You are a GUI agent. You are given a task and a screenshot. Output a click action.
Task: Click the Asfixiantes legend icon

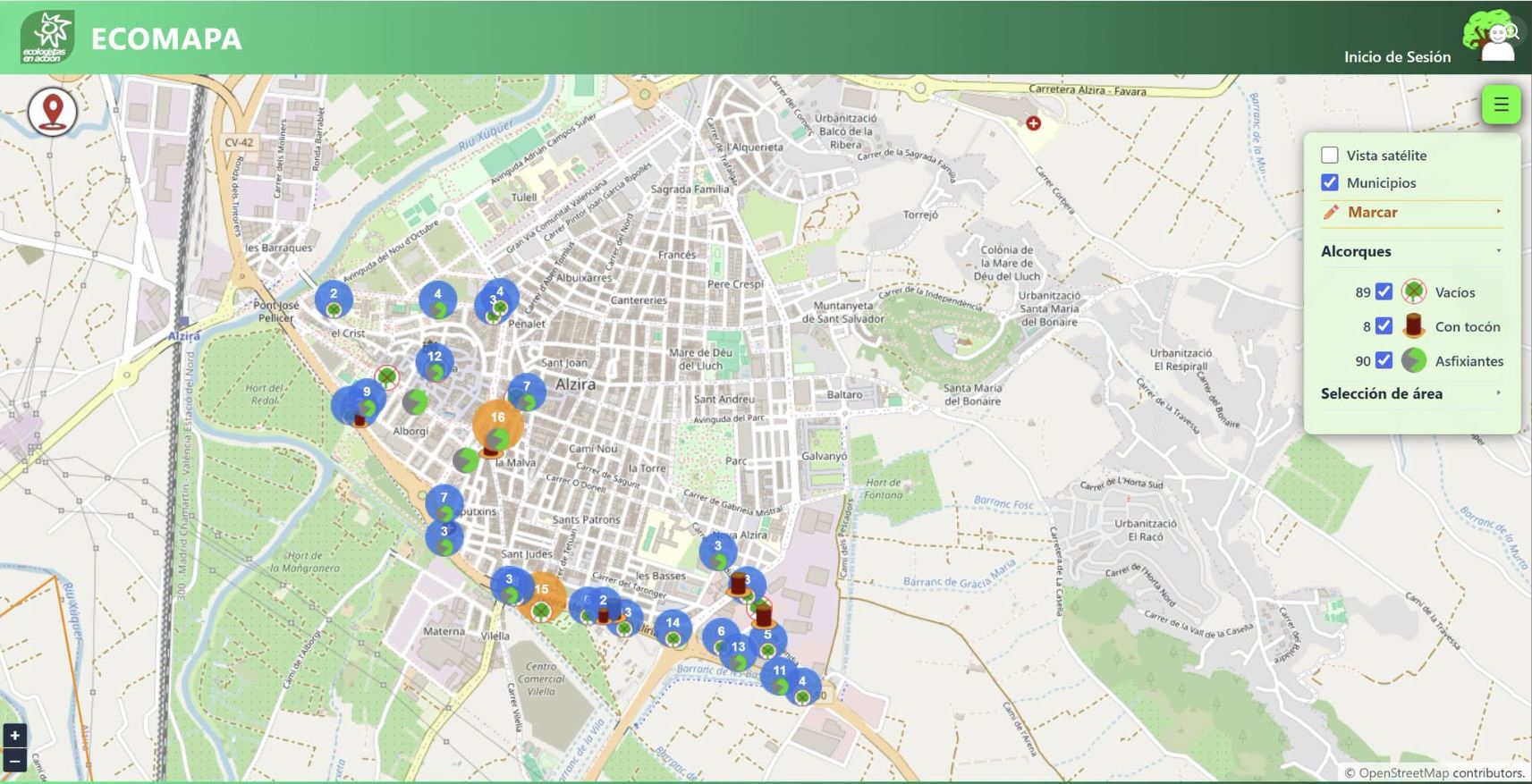(x=1413, y=360)
